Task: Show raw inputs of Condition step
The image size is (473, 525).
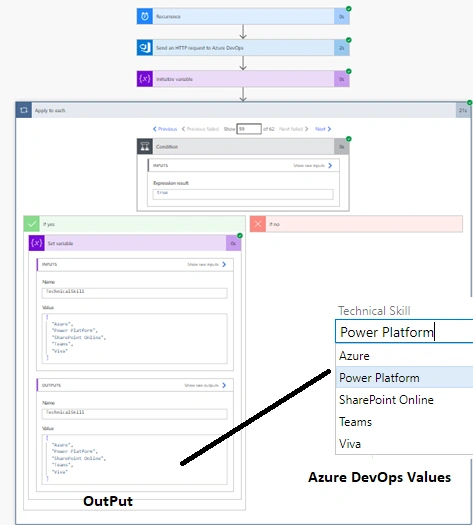Action: tap(313, 165)
